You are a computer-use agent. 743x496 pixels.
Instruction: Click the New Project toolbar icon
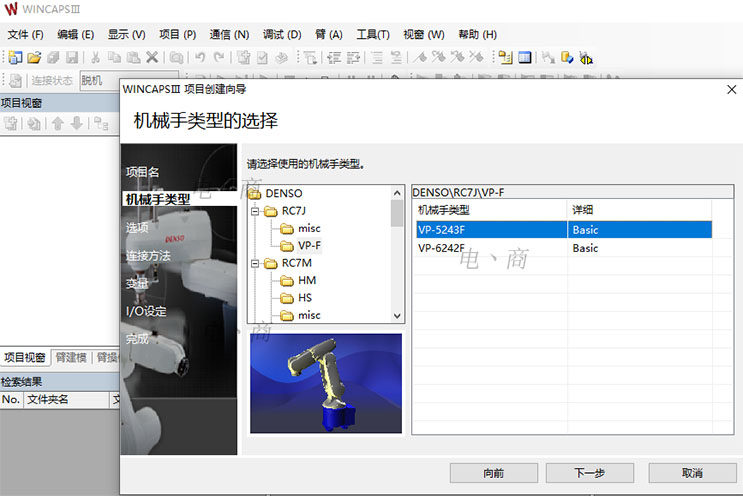pos(15,58)
